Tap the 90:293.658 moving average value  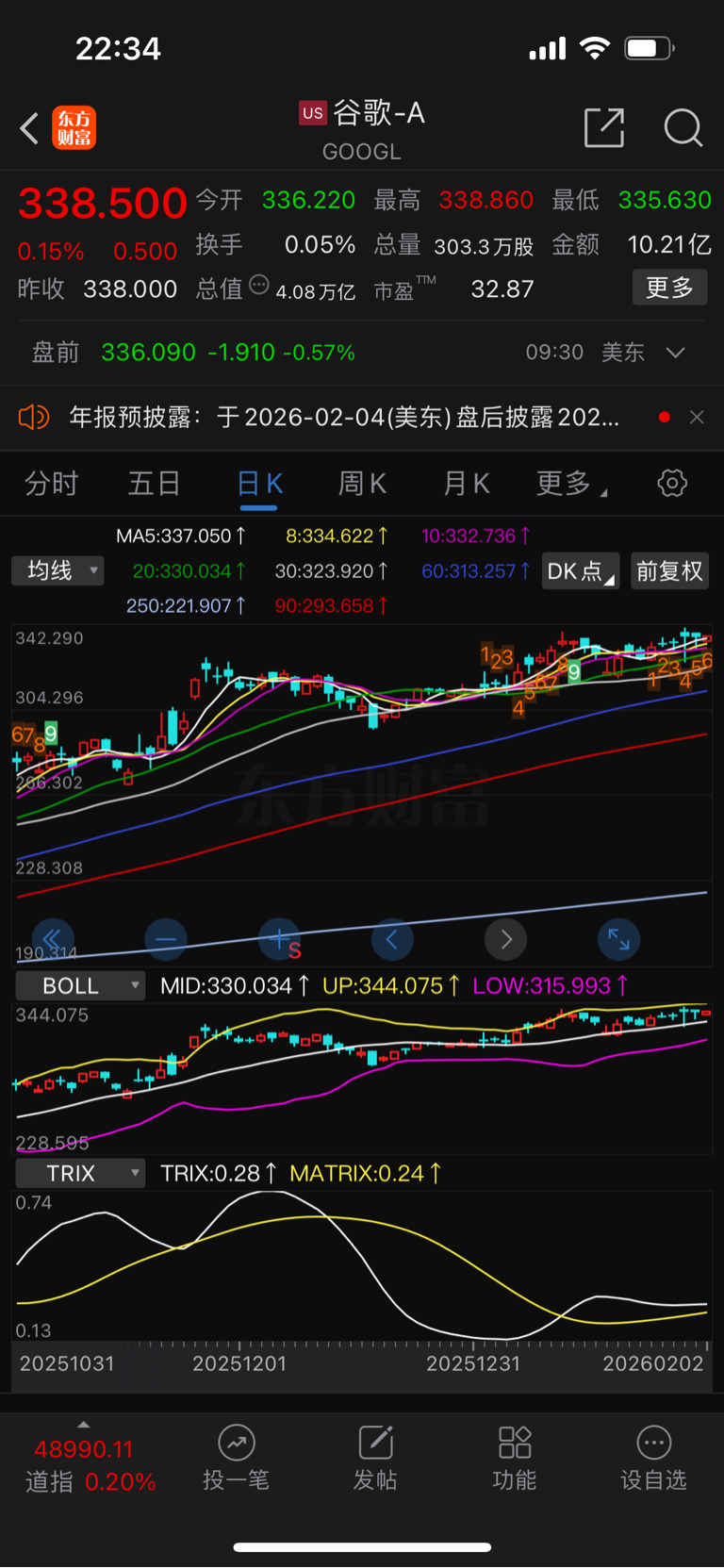(x=332, y=605)
